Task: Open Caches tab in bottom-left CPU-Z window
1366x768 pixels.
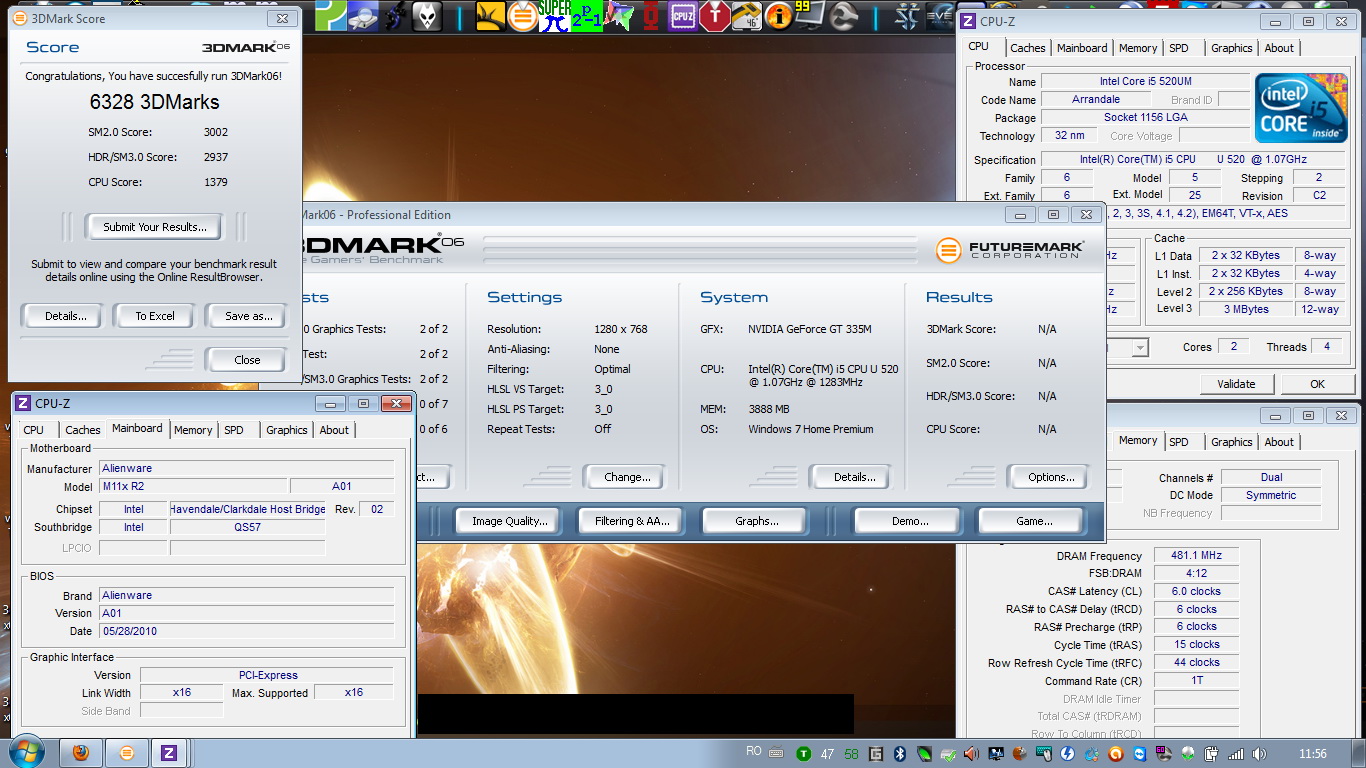Action: (x=83, y=430)
